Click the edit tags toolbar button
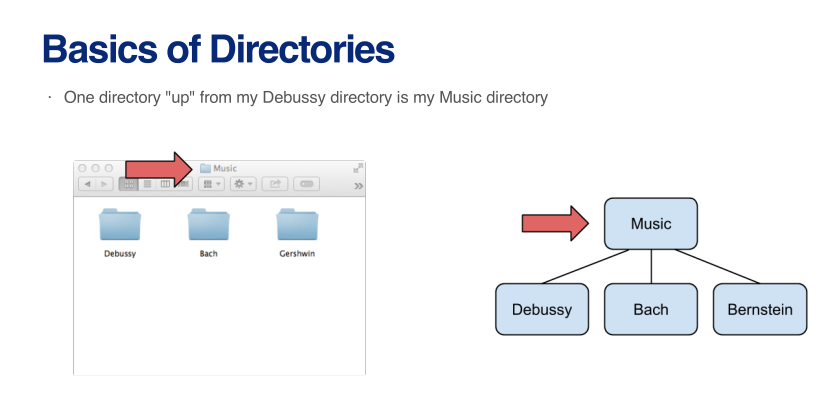 [x=307, y=184]
